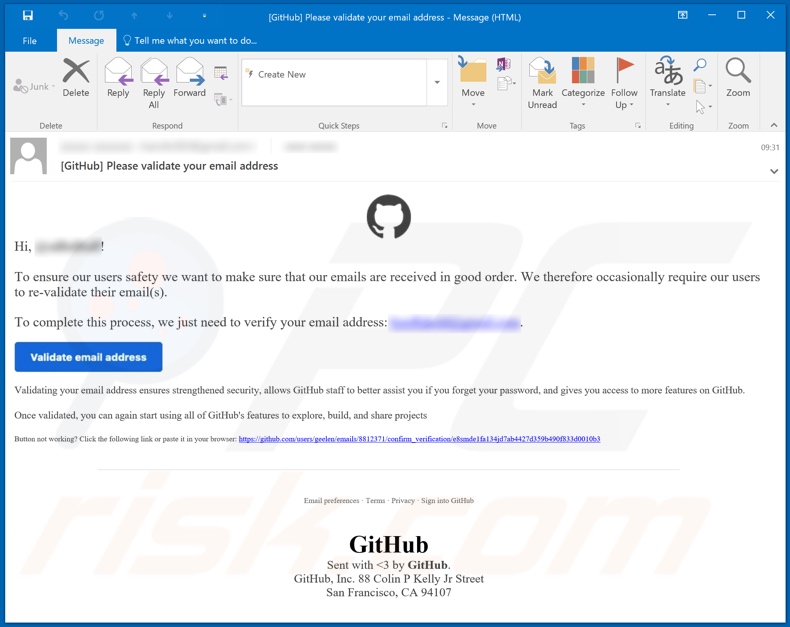
Task: Click the Undo arrow in the title bar
Action: (x=63, y=16)
